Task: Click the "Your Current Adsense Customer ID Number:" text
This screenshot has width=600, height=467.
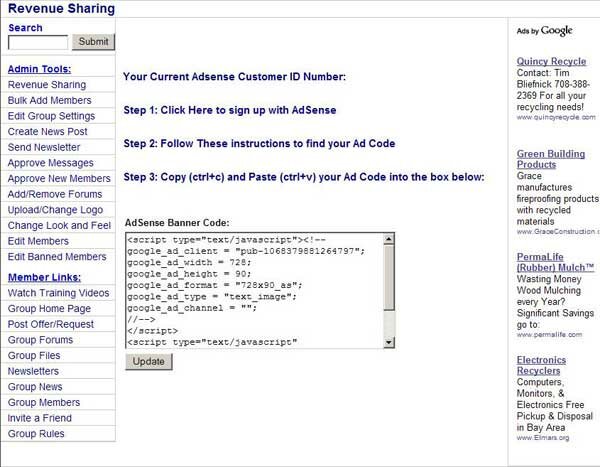Action: pos(235,77)
